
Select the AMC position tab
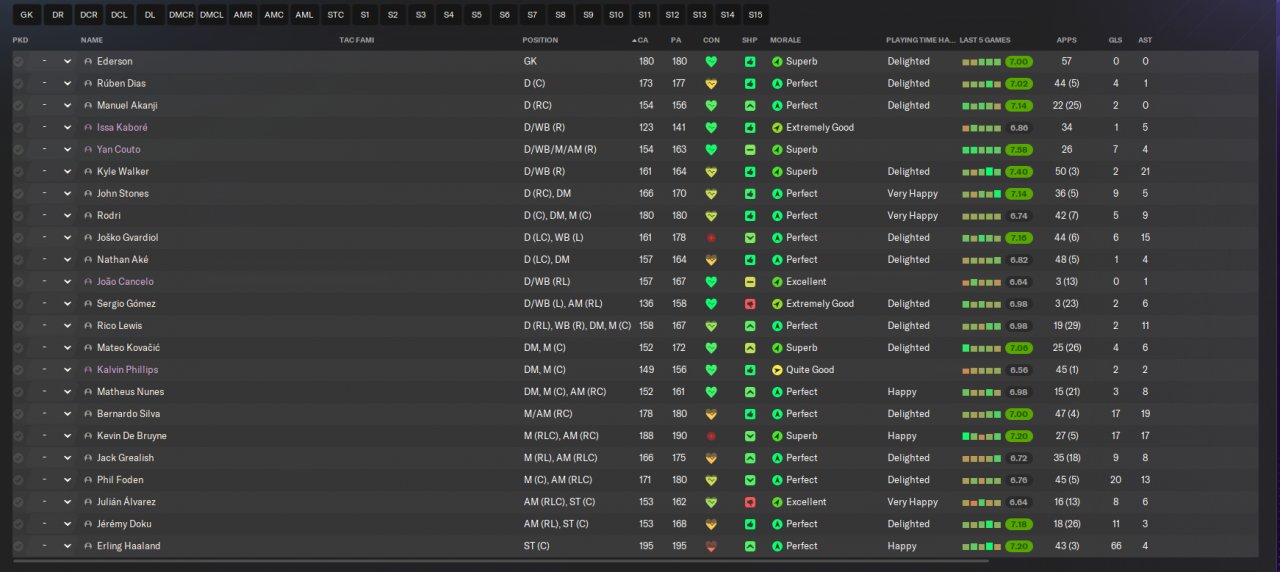274,15
